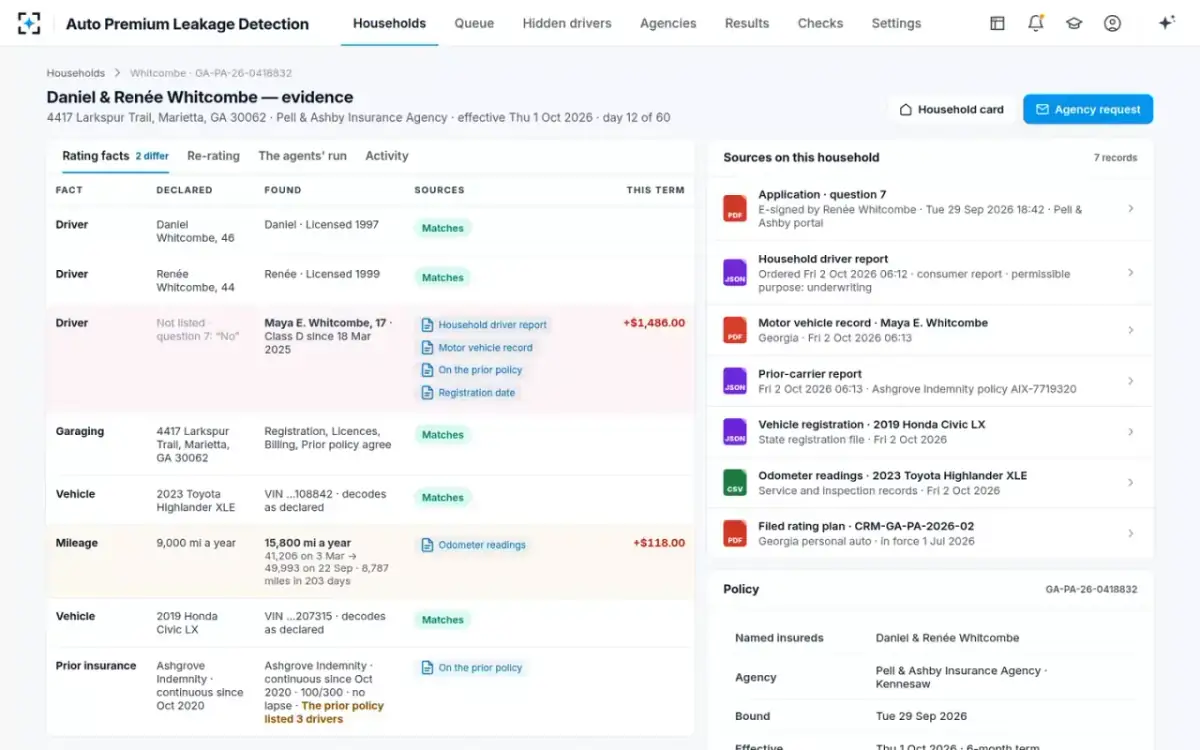Click the 9,000 mi a year declared value
The image size is (1200, 750).
pos(196,543)
